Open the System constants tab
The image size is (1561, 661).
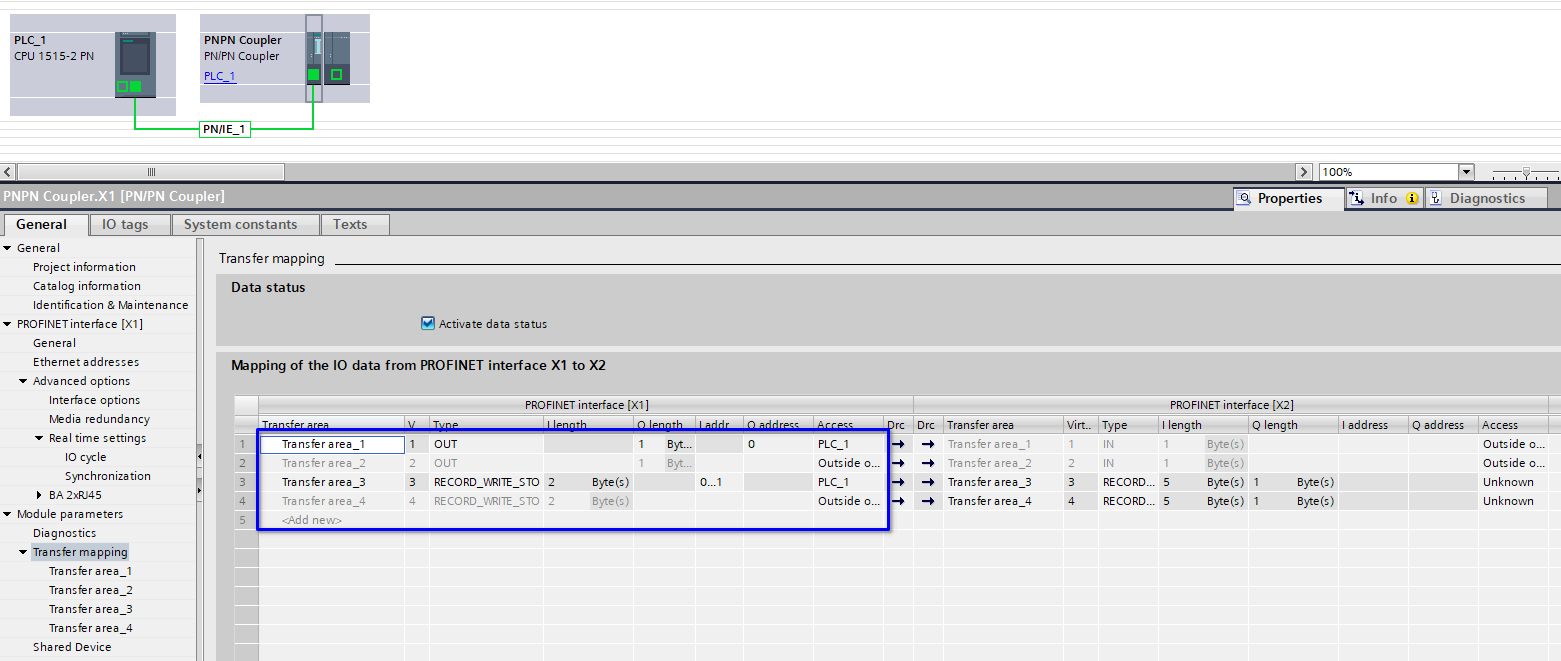pos(241,224)
